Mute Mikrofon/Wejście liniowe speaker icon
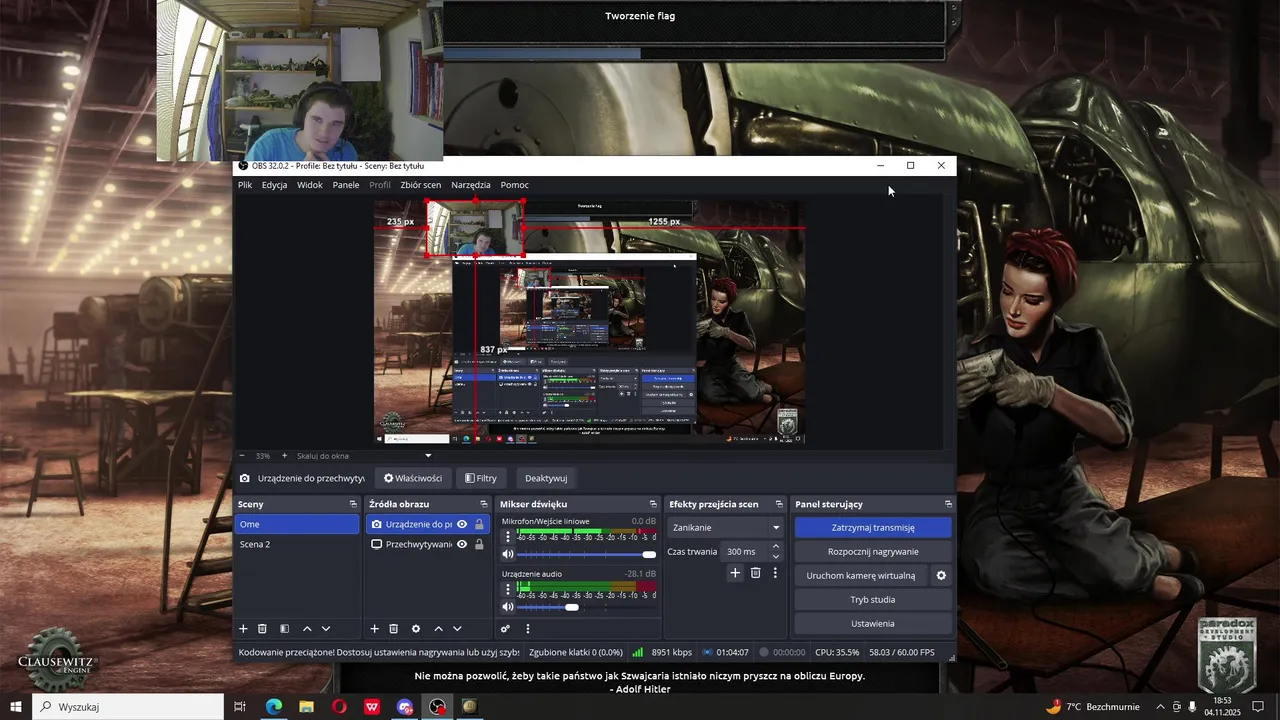1280x720 pixels. coord(508,554)
